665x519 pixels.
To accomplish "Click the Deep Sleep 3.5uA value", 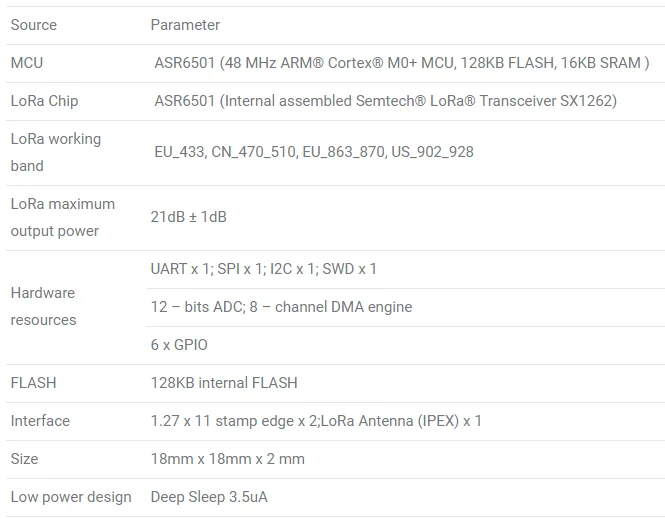I will coord(209,497).
